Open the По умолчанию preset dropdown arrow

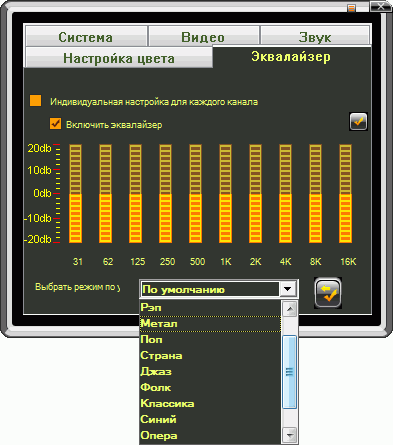pyautogui.click(x=288, y=289)
